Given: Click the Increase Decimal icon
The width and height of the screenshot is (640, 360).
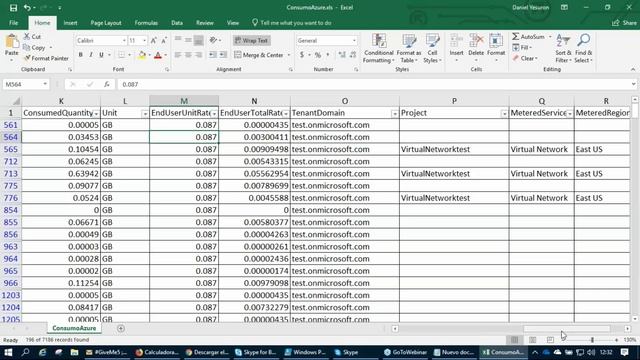Looking at the screenshot, I should [x=342, y=55].
